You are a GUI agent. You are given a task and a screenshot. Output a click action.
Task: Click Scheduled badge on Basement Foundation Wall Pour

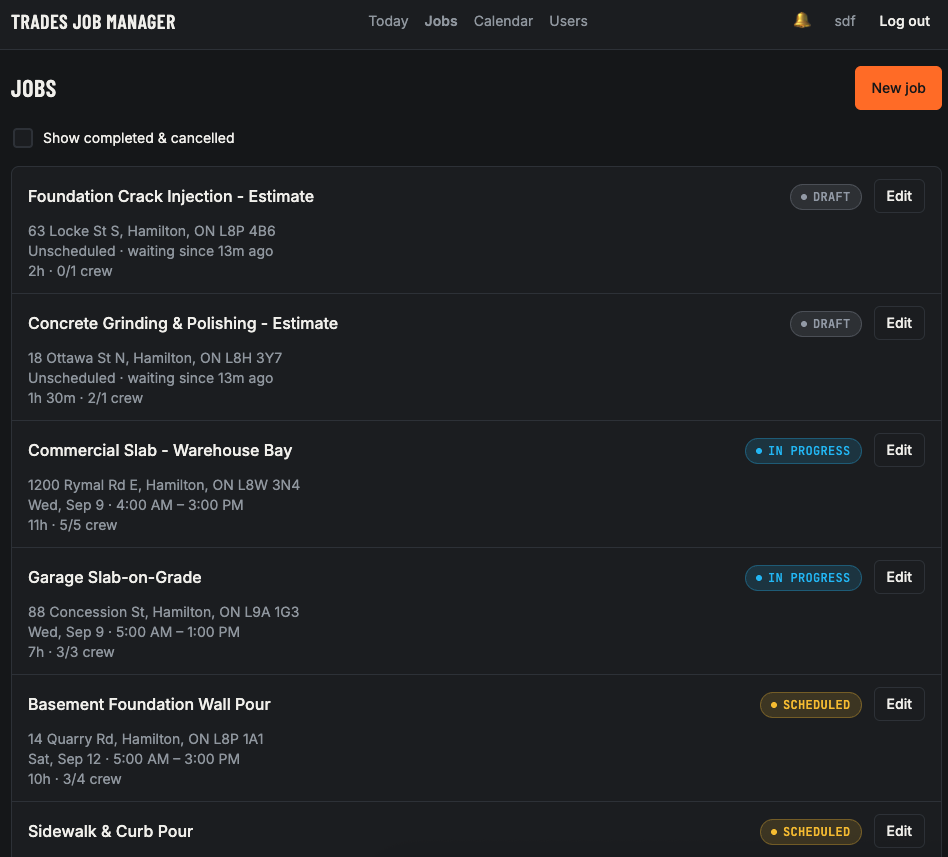[x=810, y=705]
